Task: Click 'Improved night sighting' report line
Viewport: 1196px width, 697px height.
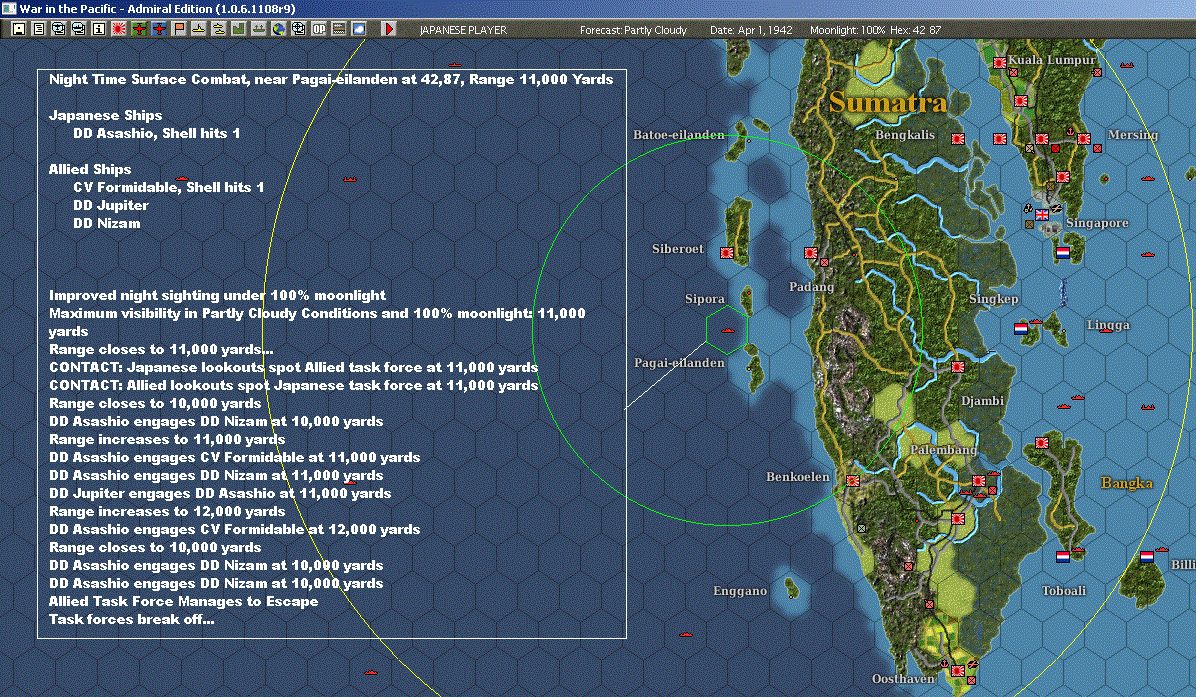Action: (217, 295)
